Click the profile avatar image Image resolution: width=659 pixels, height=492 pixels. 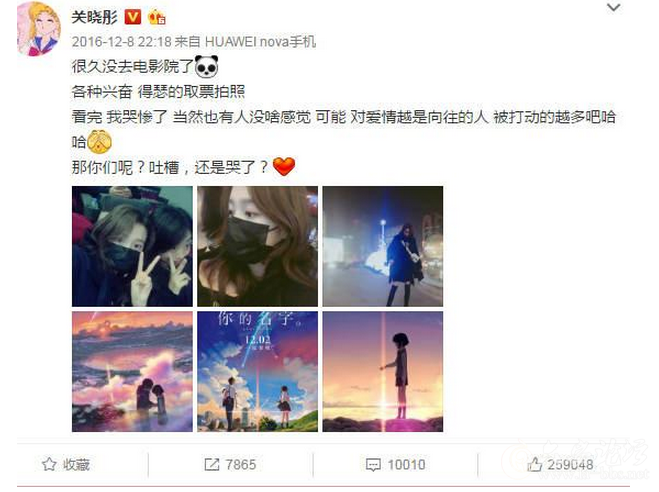(x=39, y=29)
